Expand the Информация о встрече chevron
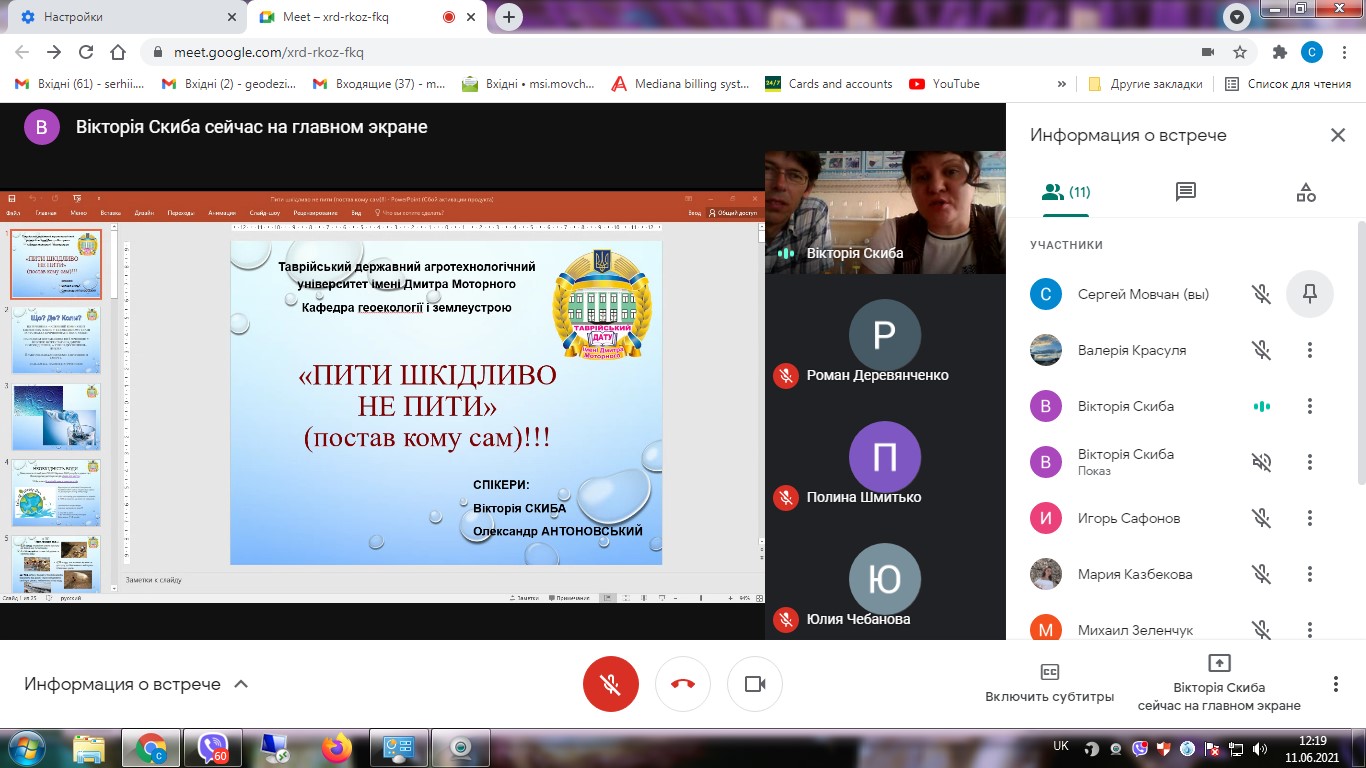Screen dimensions: 1366x768 (240, 684)
